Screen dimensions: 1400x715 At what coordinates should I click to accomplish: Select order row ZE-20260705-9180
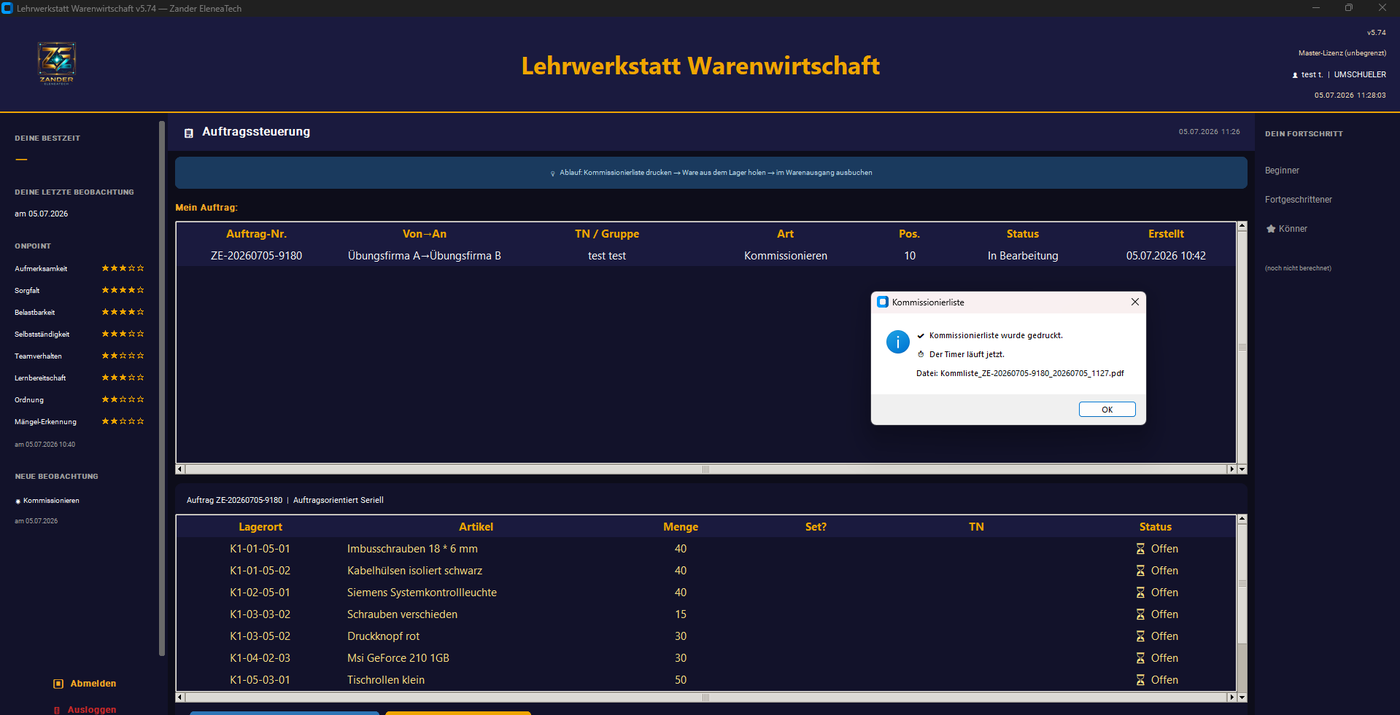point(706,256)
